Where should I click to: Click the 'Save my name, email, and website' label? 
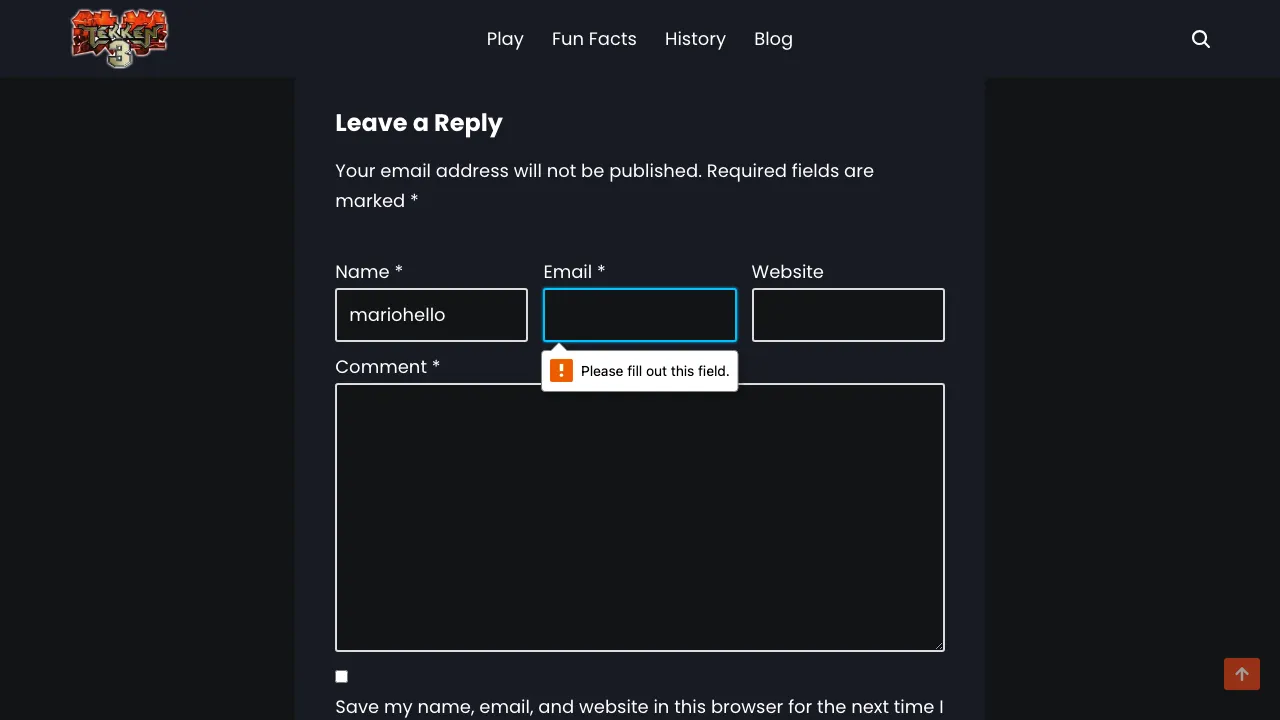coord(639,707)
